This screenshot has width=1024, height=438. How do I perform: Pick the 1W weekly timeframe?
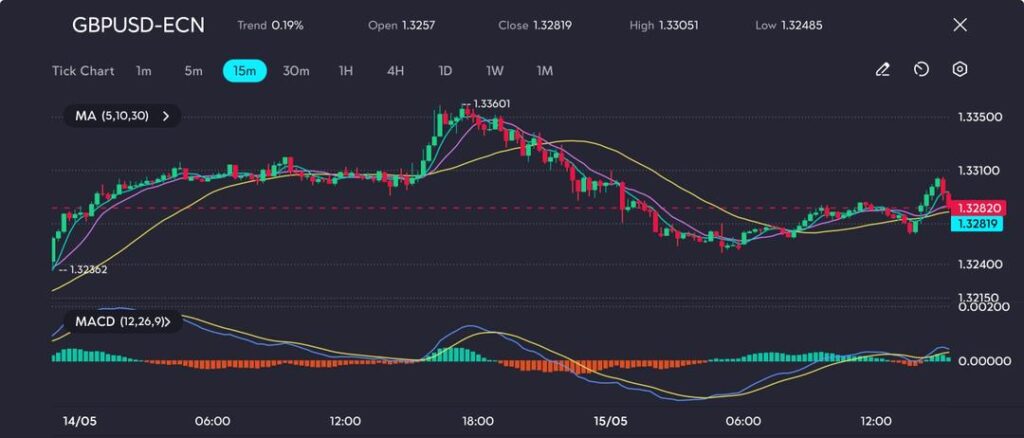[495, 71]
